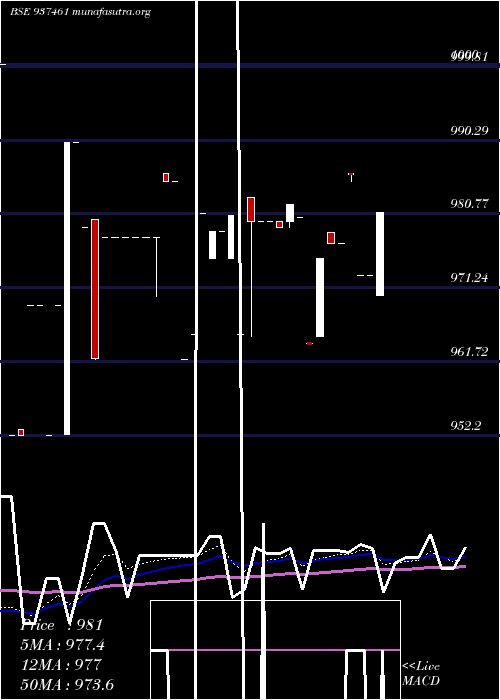
Task: Click the 990.29 price level label
Action: coord(469,131)
